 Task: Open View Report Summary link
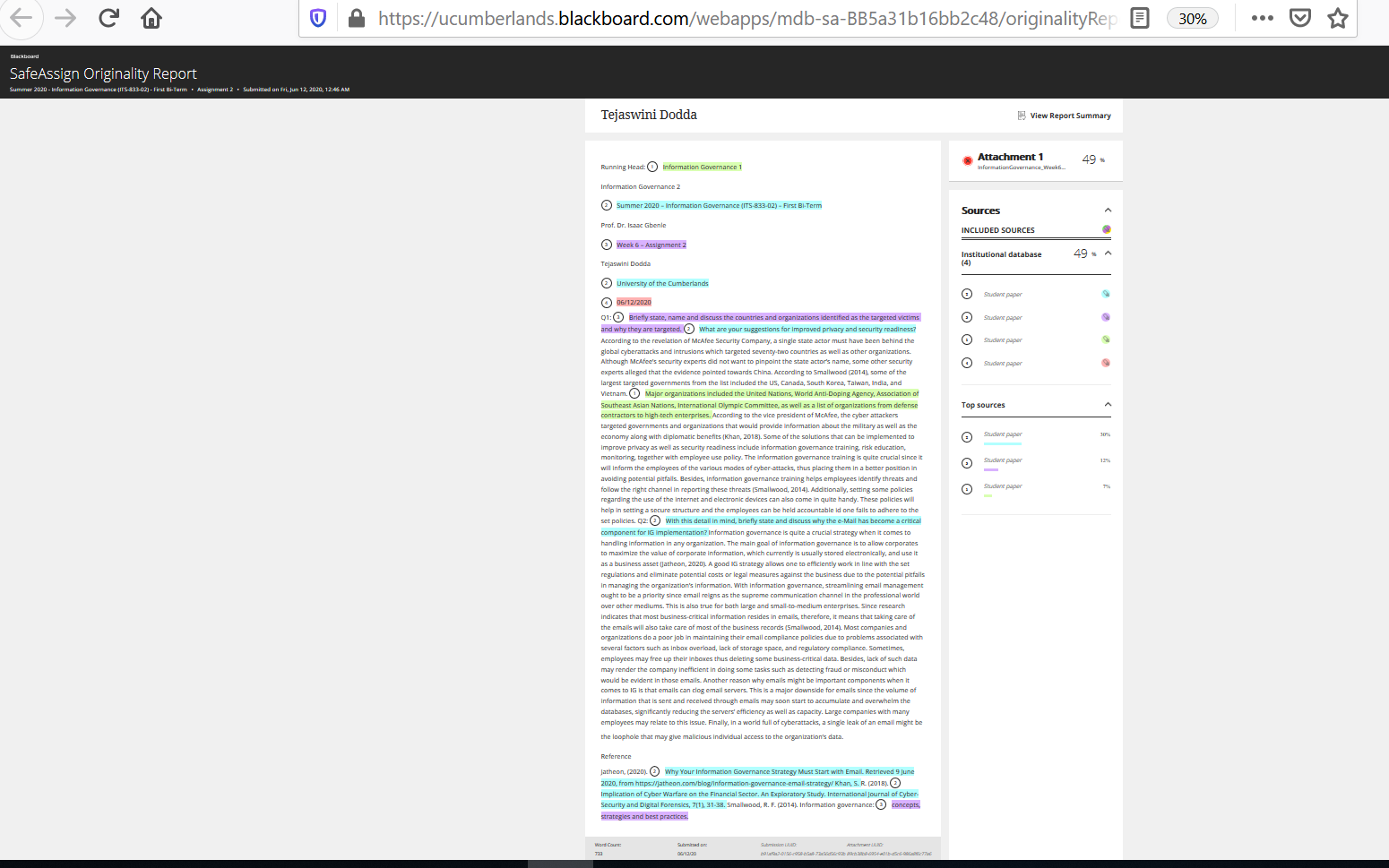[x=1070, y=116]
